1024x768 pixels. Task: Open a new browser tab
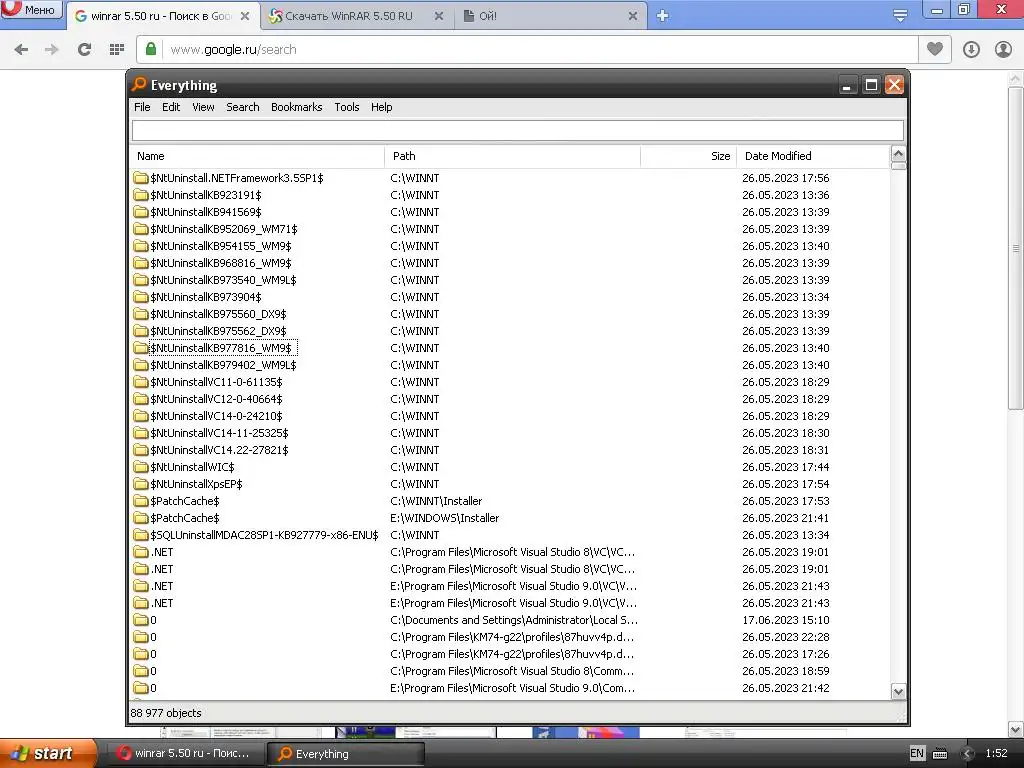coord(662,16)
